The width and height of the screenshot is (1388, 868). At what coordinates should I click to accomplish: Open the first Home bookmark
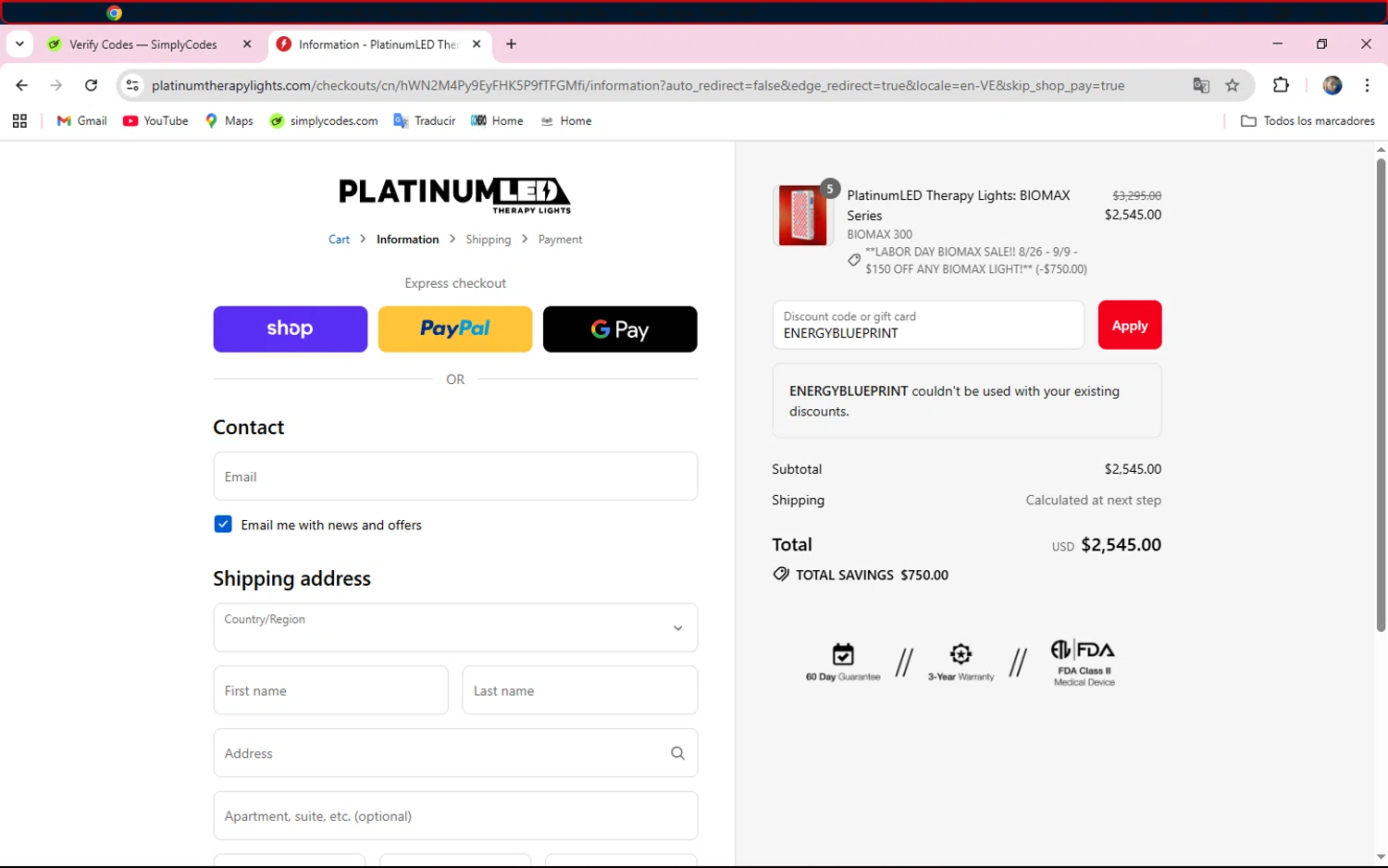click(x=497, y=121)
